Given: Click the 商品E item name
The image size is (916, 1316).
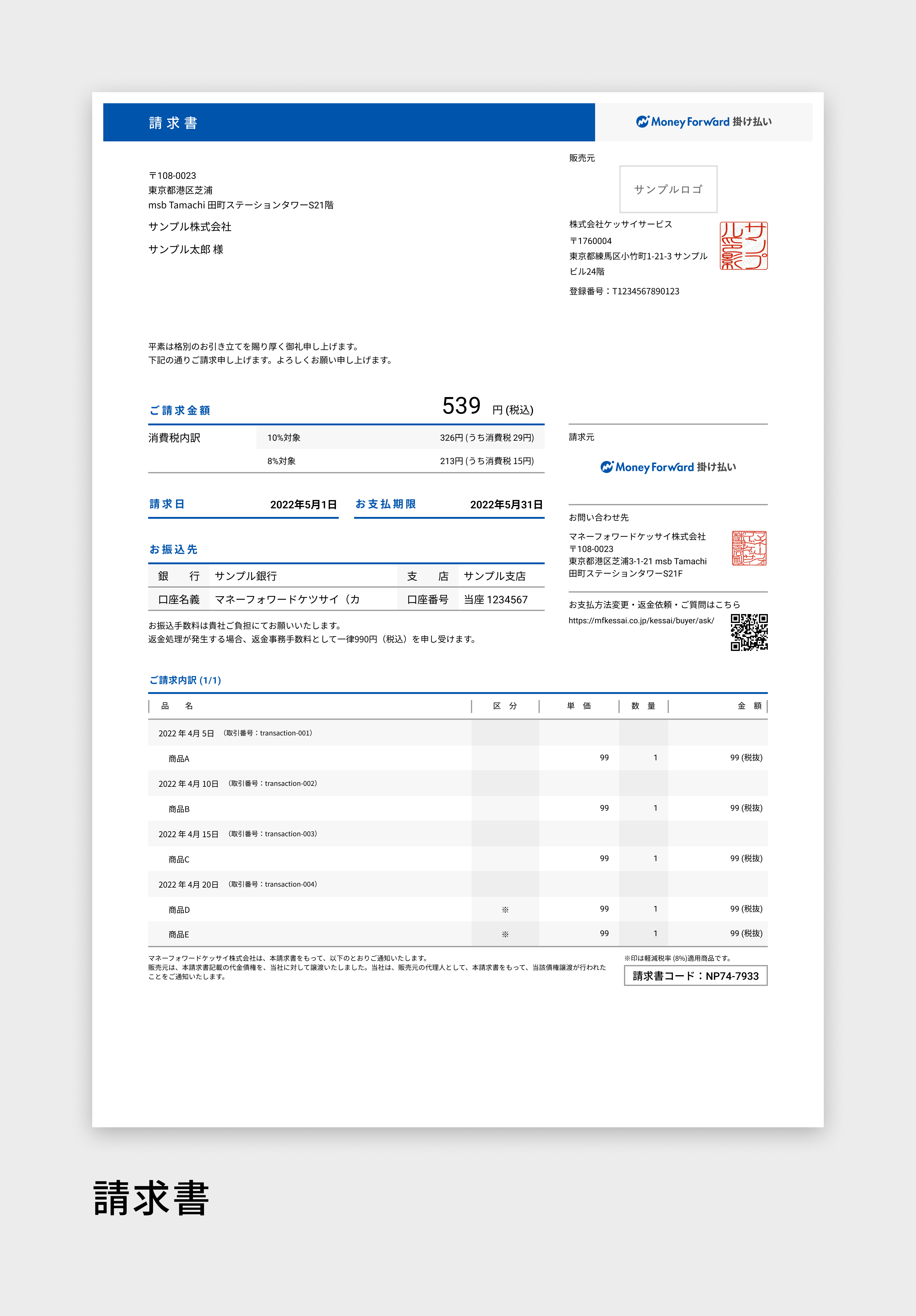Looking at the screenshot, I should pyautogui.click(x=179, y=934).
